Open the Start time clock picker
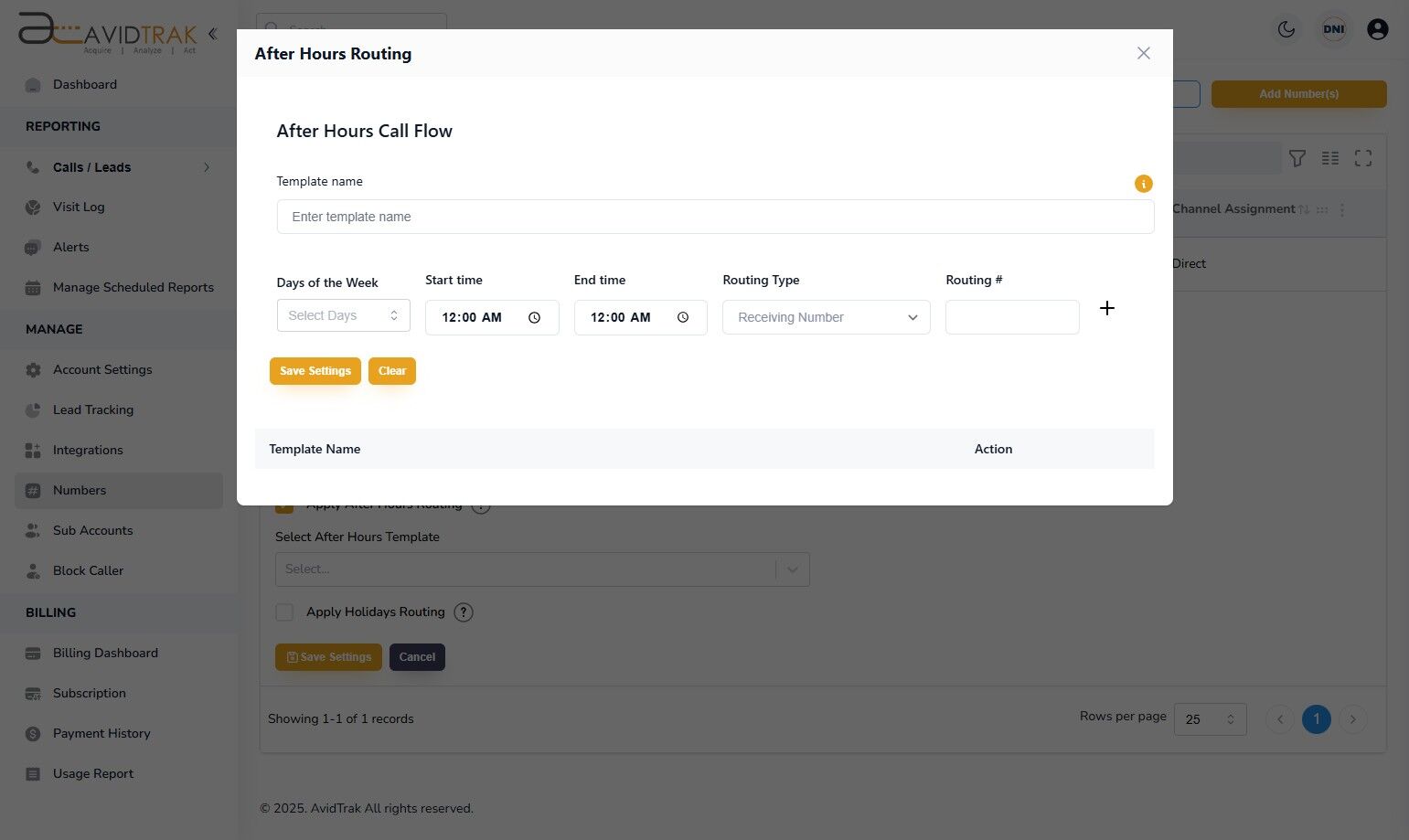This screenshot has width=1409, height=840. click(534, 318)
